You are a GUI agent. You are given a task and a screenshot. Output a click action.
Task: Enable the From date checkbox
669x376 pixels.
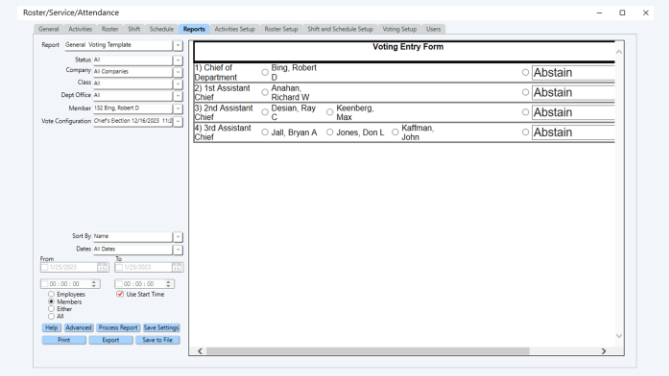[x=45, y=268]
